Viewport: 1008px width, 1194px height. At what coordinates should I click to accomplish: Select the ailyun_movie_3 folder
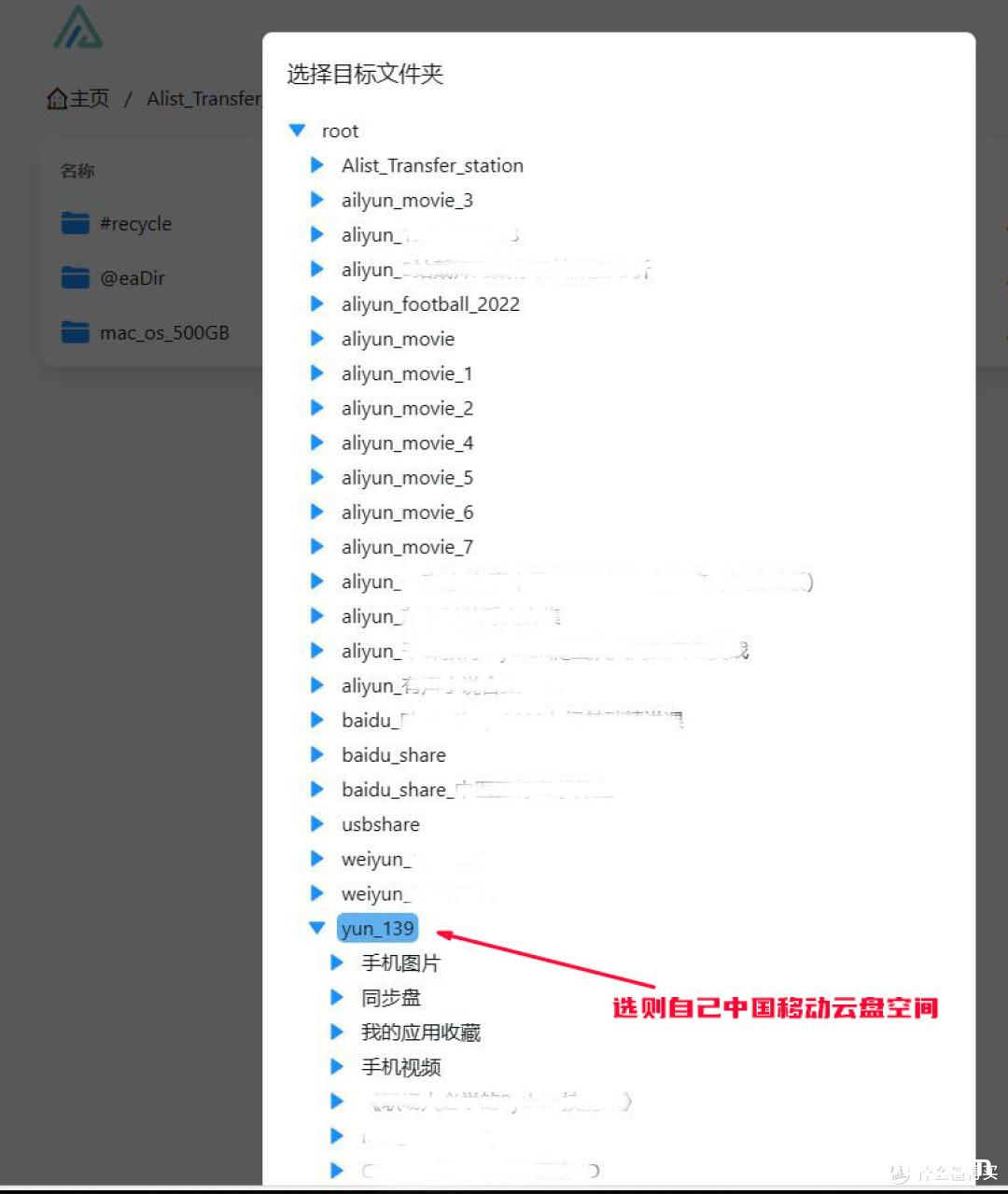point(407,201)
